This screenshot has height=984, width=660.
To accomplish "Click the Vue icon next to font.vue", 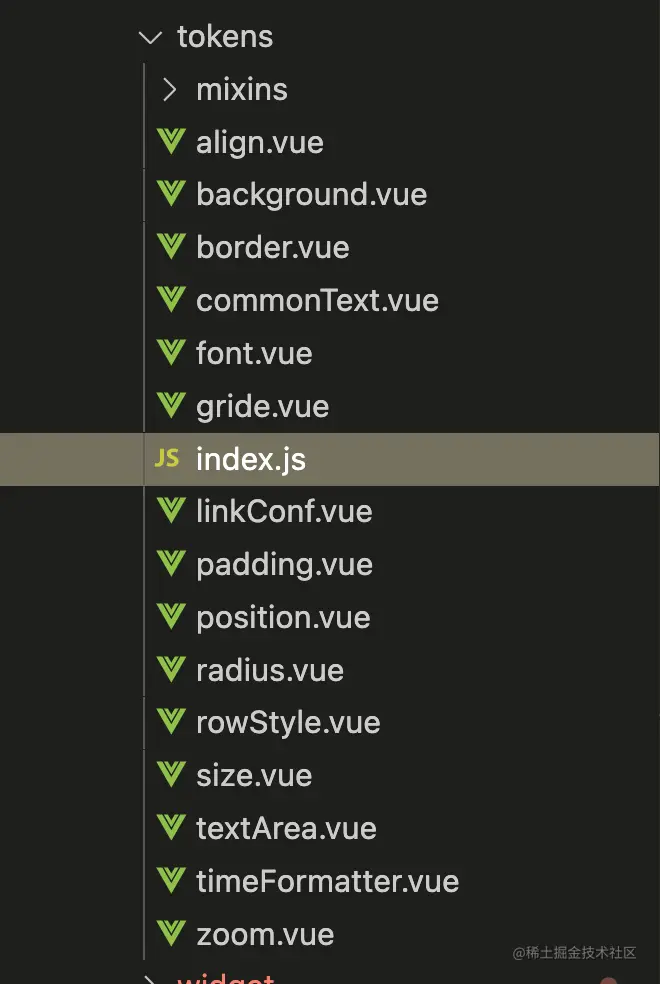I will (x=171, y=353).
